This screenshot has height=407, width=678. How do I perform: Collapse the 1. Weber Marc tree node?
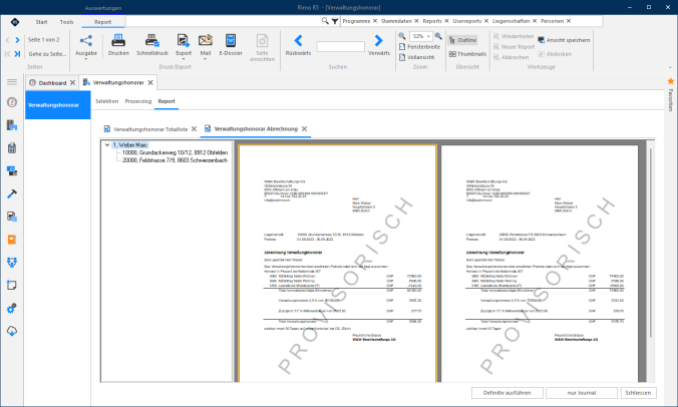tap(107, 145)
